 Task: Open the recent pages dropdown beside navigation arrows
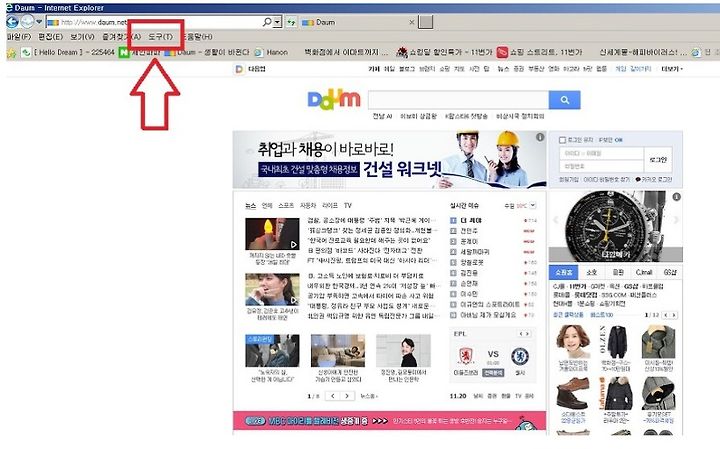pos(39,22)
